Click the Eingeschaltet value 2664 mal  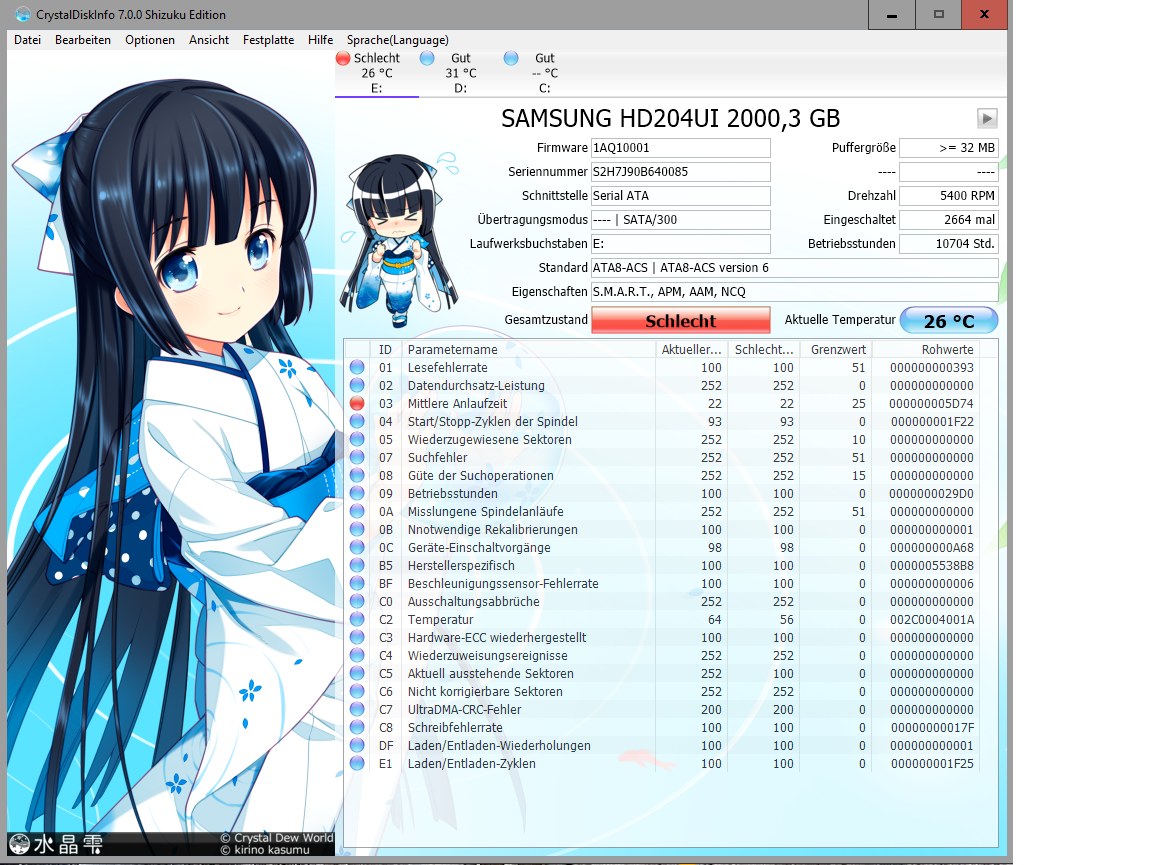(x=948, y=220)
